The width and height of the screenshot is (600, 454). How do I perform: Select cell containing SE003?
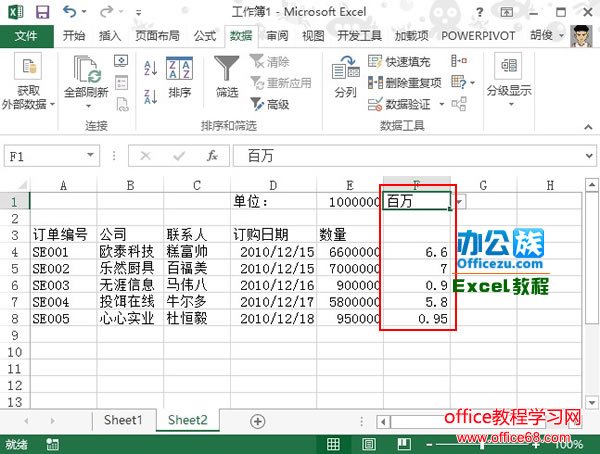[x=64, y=285]
